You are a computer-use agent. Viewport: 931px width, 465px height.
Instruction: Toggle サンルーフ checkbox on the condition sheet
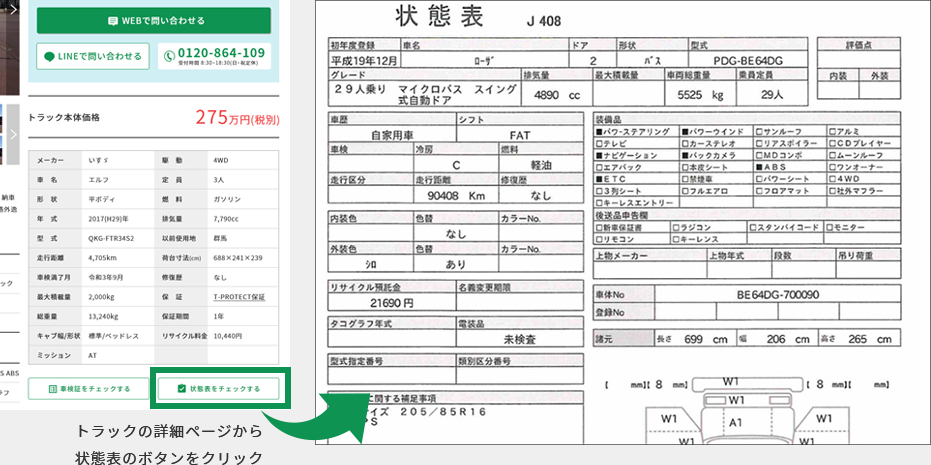759,132
